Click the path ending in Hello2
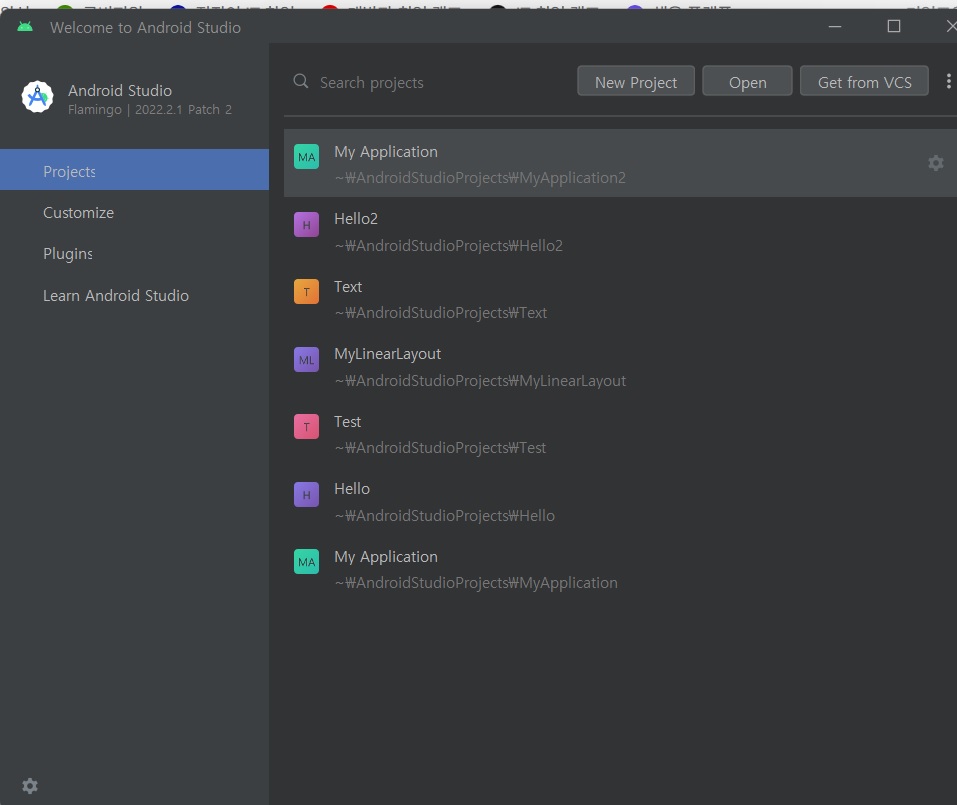 (x=449, y=245)
